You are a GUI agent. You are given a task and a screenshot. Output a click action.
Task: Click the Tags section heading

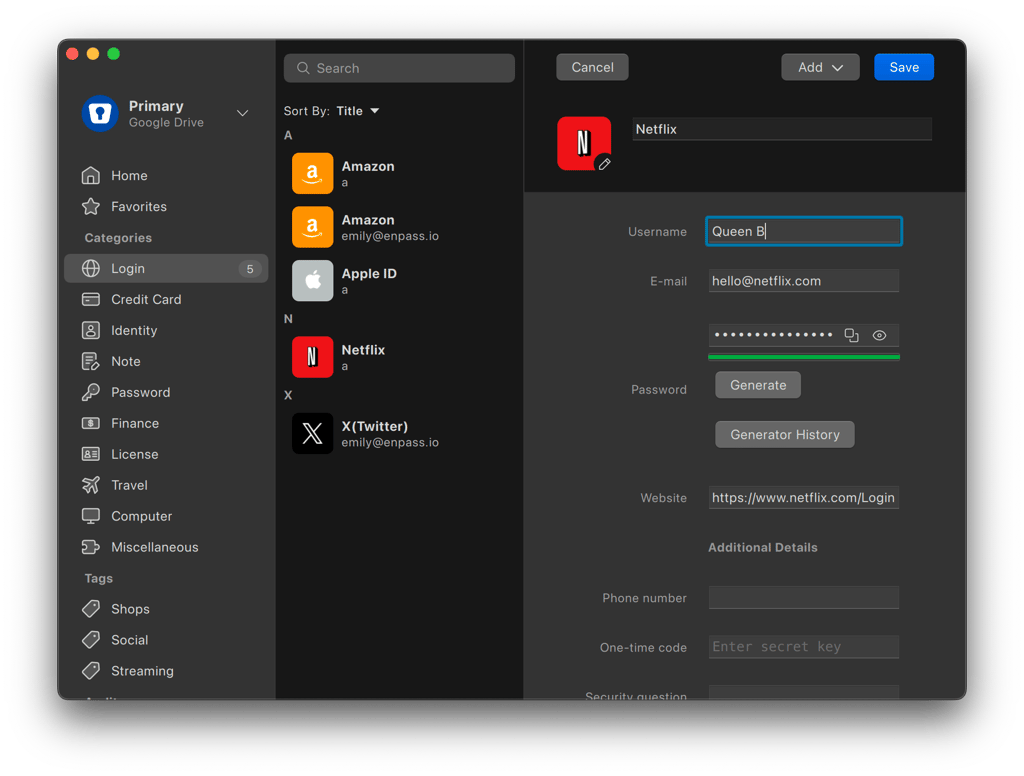click(99, 579)
